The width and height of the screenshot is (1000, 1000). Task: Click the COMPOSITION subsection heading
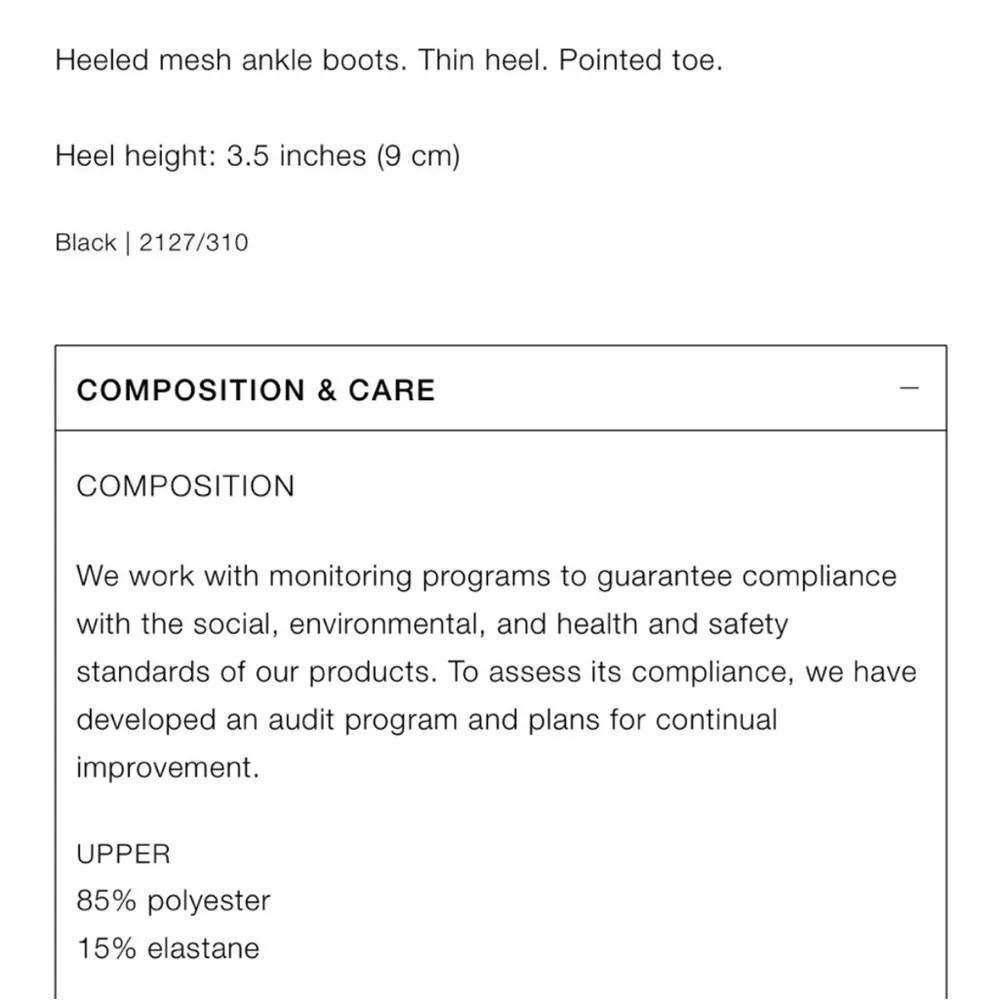click(x=184, y=486)
